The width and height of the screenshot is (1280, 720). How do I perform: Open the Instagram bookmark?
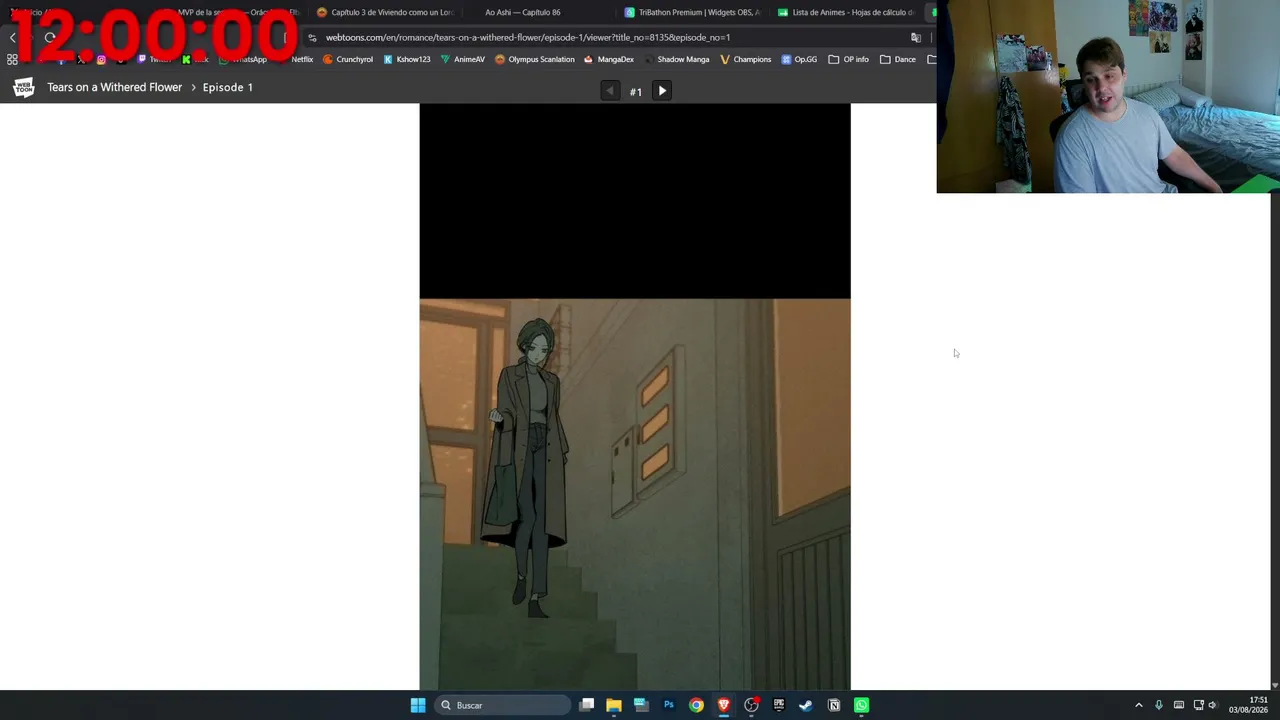coord(101,60)
